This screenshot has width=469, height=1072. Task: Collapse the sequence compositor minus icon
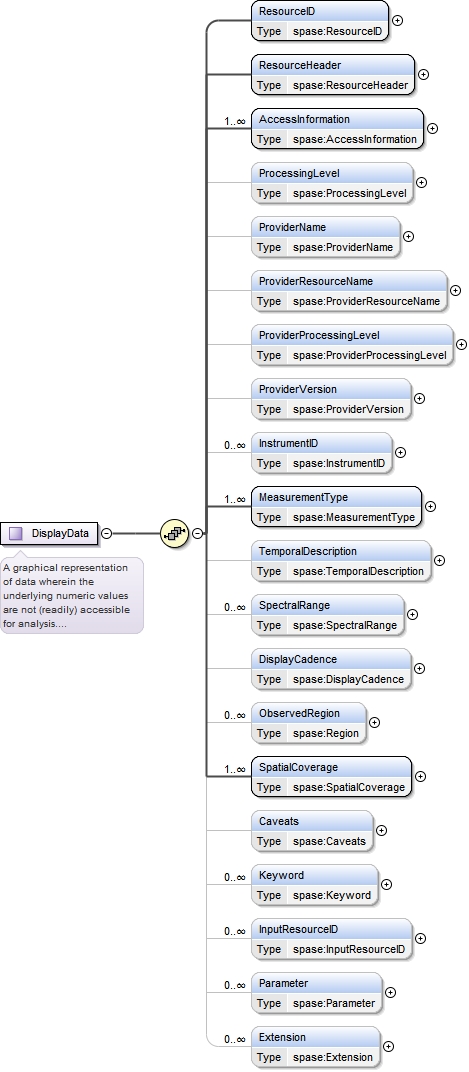click(198, 533)
